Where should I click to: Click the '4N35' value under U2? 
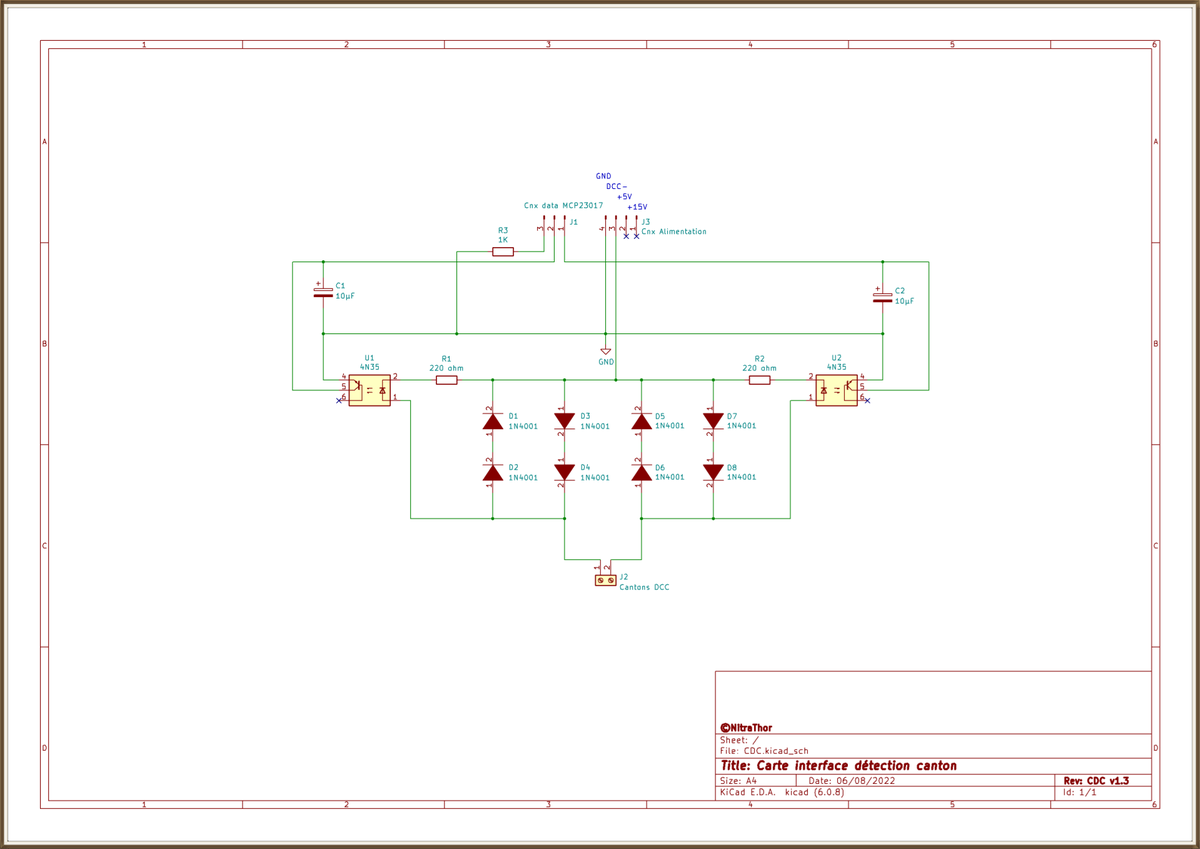tap(837, 367)
